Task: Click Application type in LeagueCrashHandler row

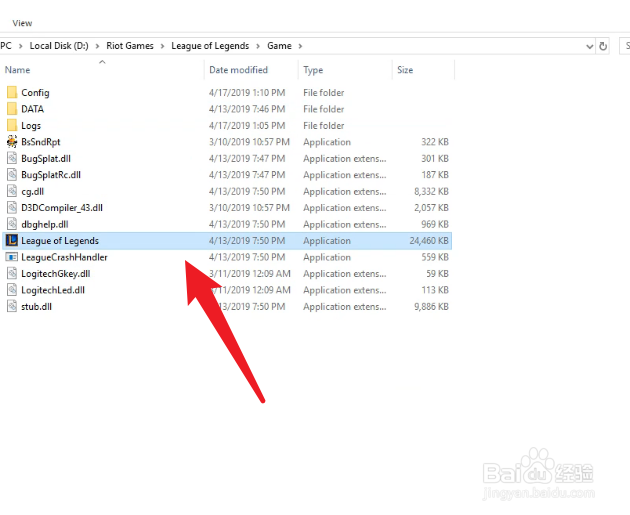Action: coord(327,258)
